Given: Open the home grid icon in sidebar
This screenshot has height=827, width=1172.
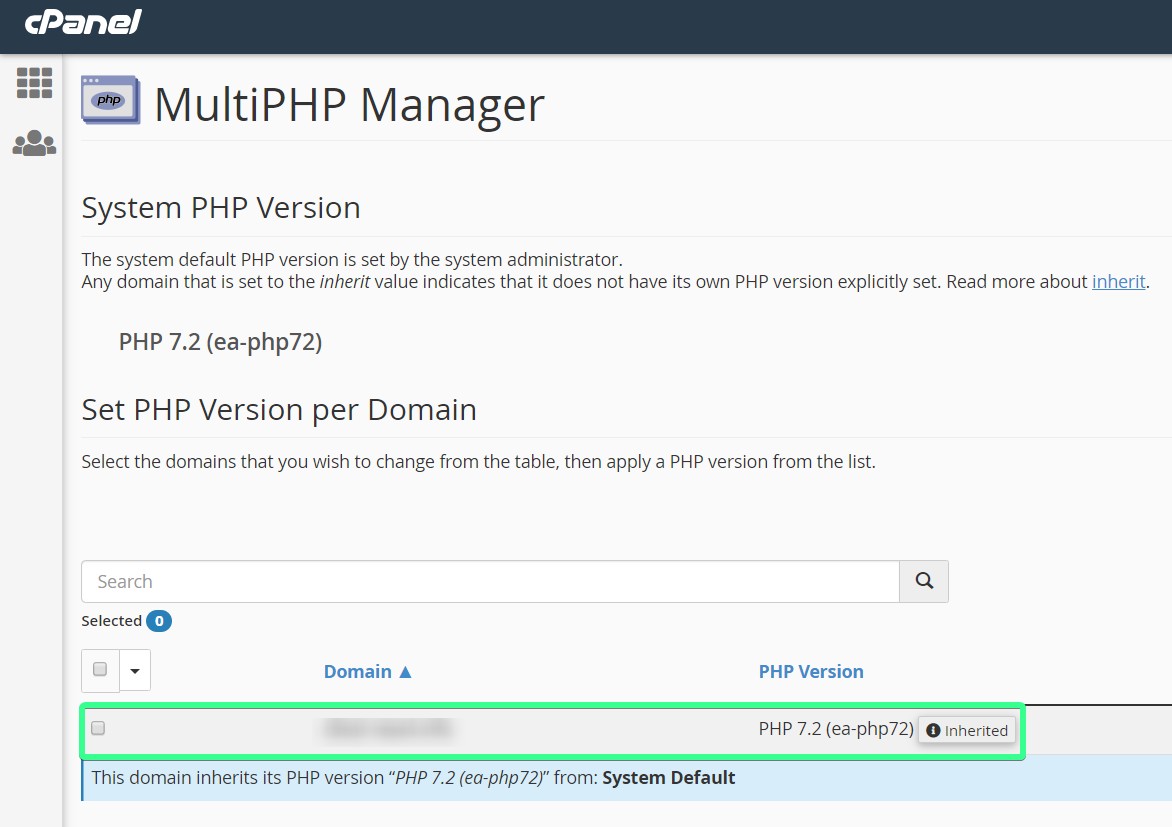Looking at the screenshot, I should click(x=34, y=83).
